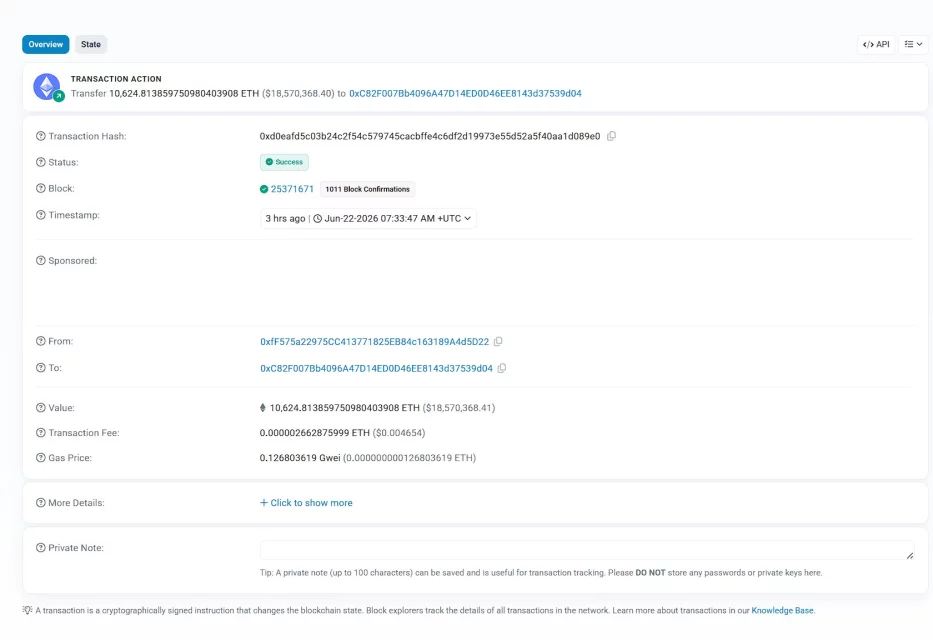The image size is (933, 640).
Task: Open the API button
Action: (x=876, y=45)
